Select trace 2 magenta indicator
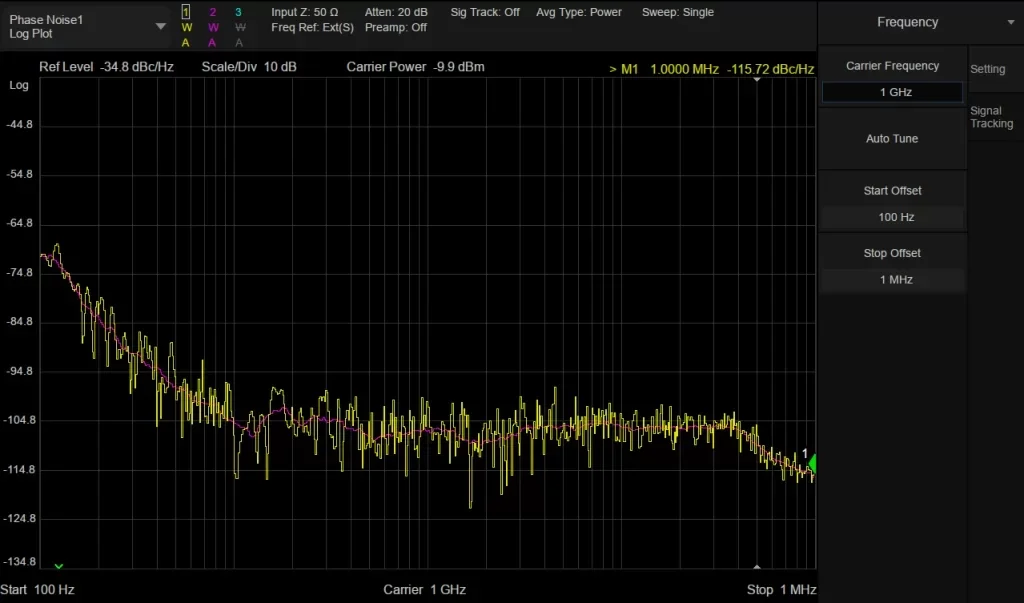 coord(212,12)
